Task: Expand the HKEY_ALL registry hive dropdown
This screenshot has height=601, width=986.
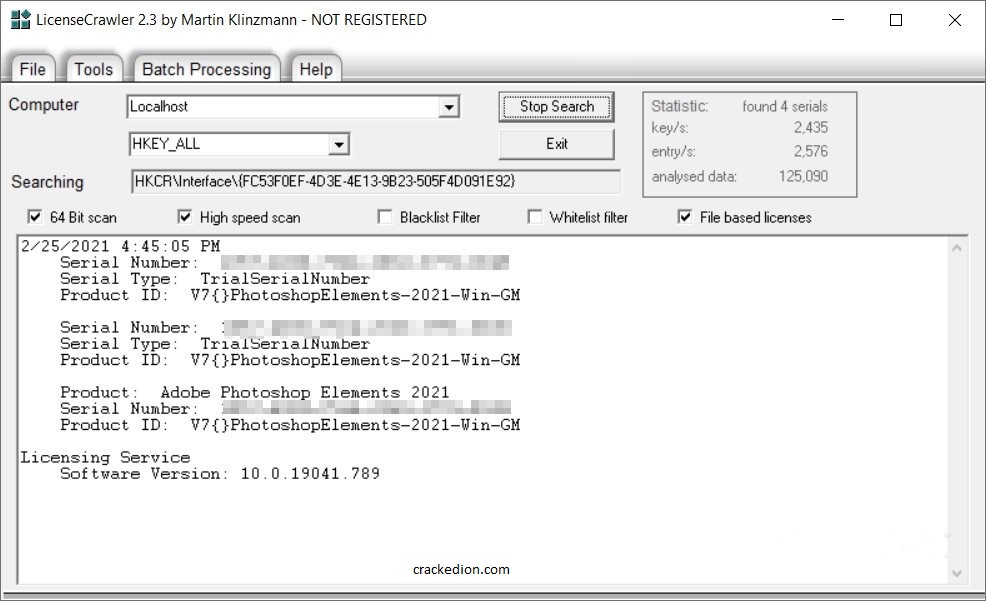Action: (x=338, y=145)
